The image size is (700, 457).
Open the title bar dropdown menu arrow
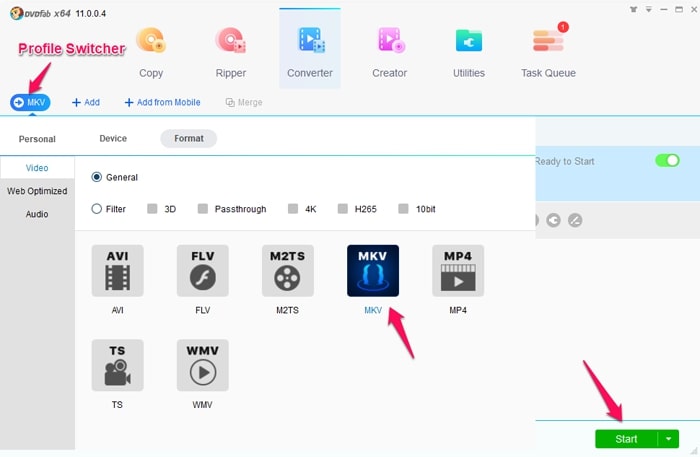click(648, 9)
